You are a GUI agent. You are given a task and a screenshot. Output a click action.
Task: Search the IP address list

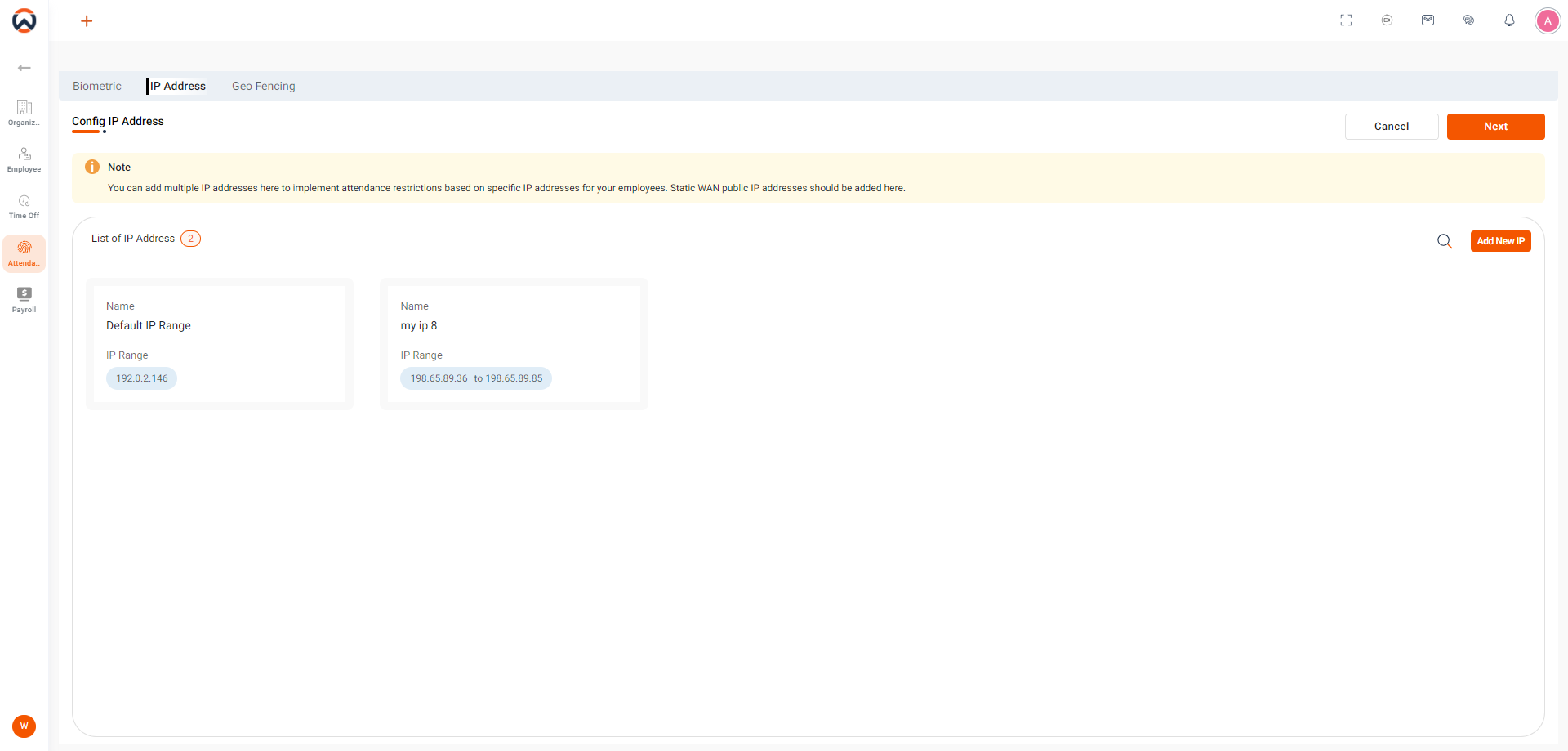click(1445, 241)
